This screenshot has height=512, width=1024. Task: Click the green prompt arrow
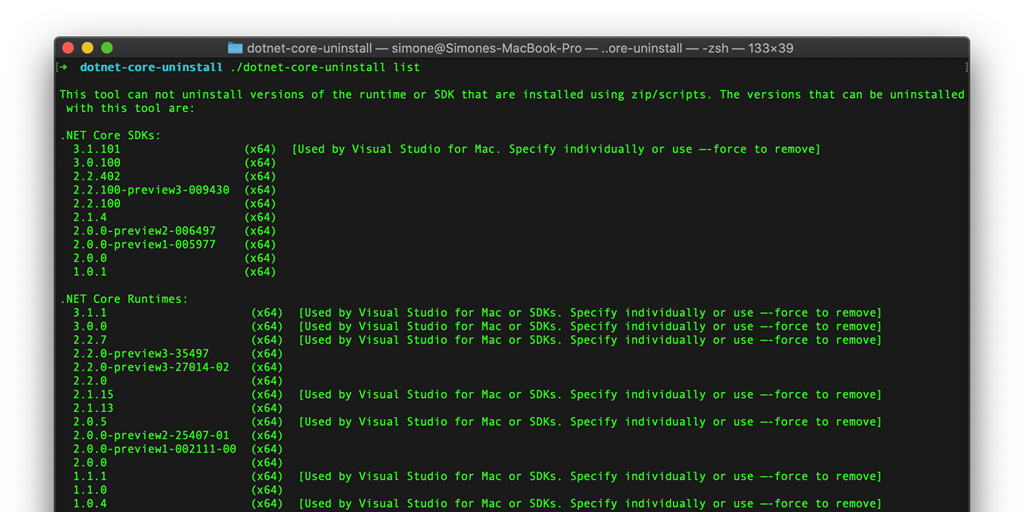pos(63,68)
